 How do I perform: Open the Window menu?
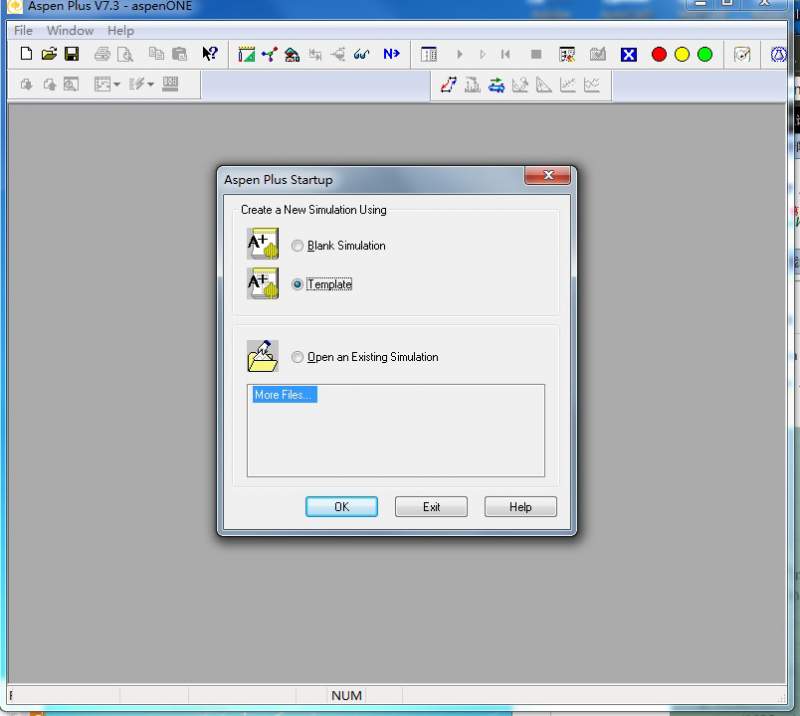coord(70,31)
